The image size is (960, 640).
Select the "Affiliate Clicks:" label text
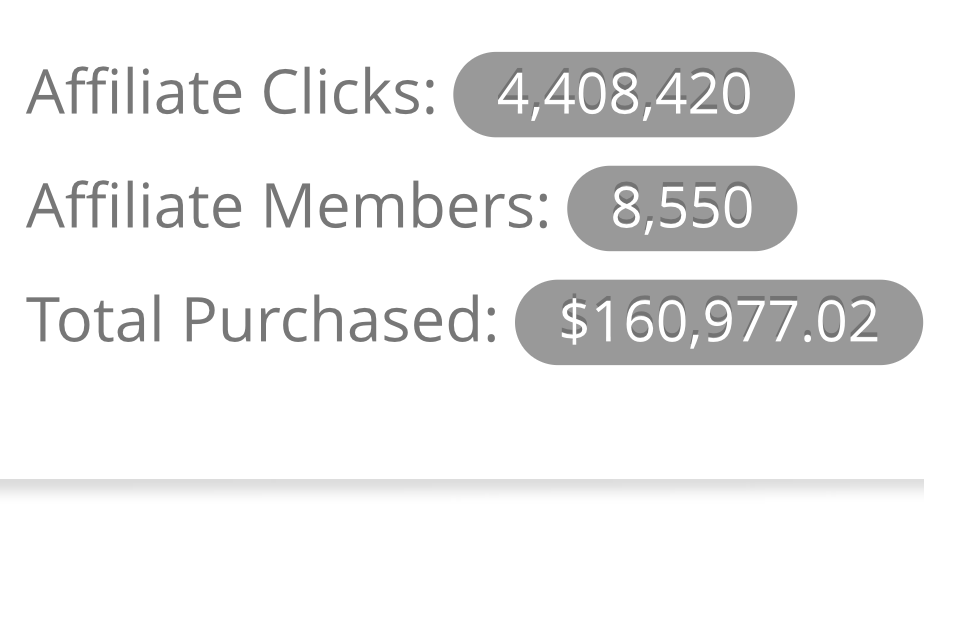231,92
